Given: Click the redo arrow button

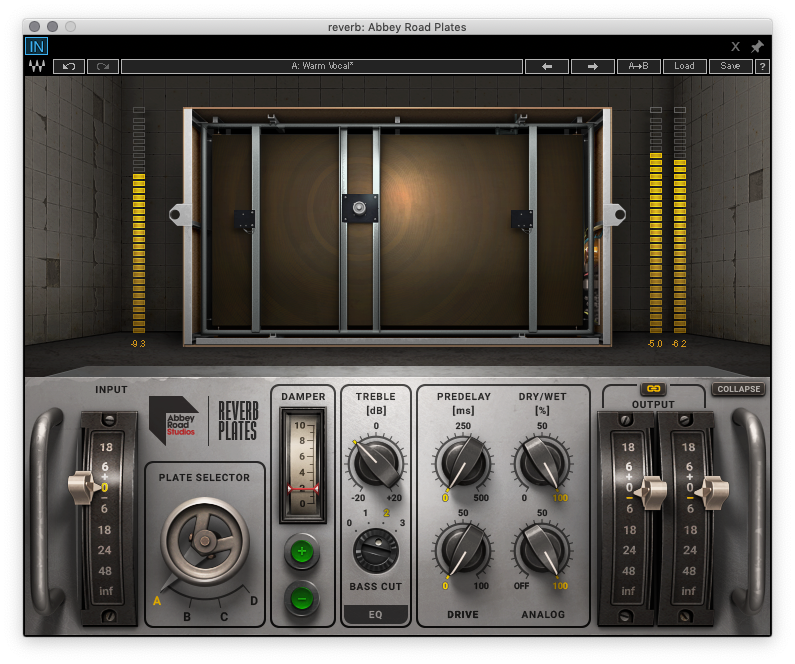Looking at the screenshot, I should pyautogui.click(x=103, y=66).
